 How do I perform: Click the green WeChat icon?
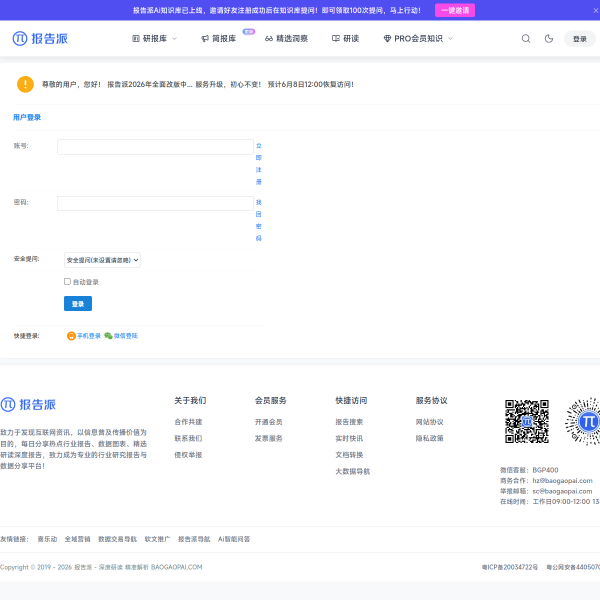108,336
